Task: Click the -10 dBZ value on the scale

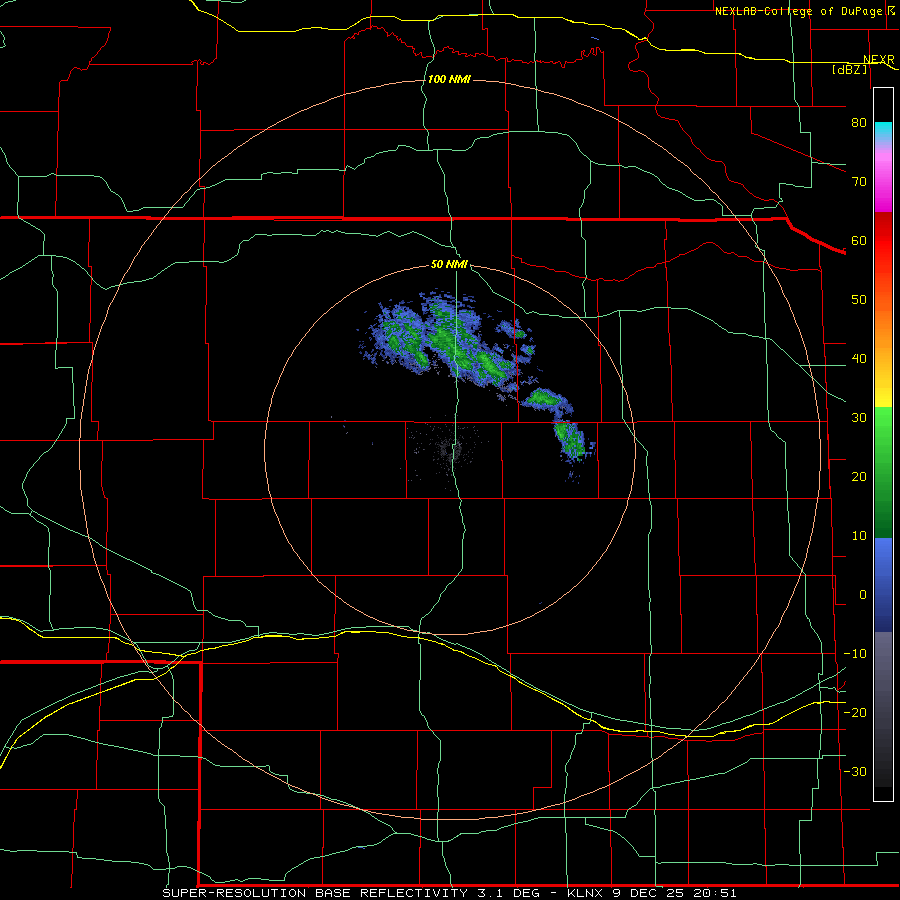Action: coord(855,654)
